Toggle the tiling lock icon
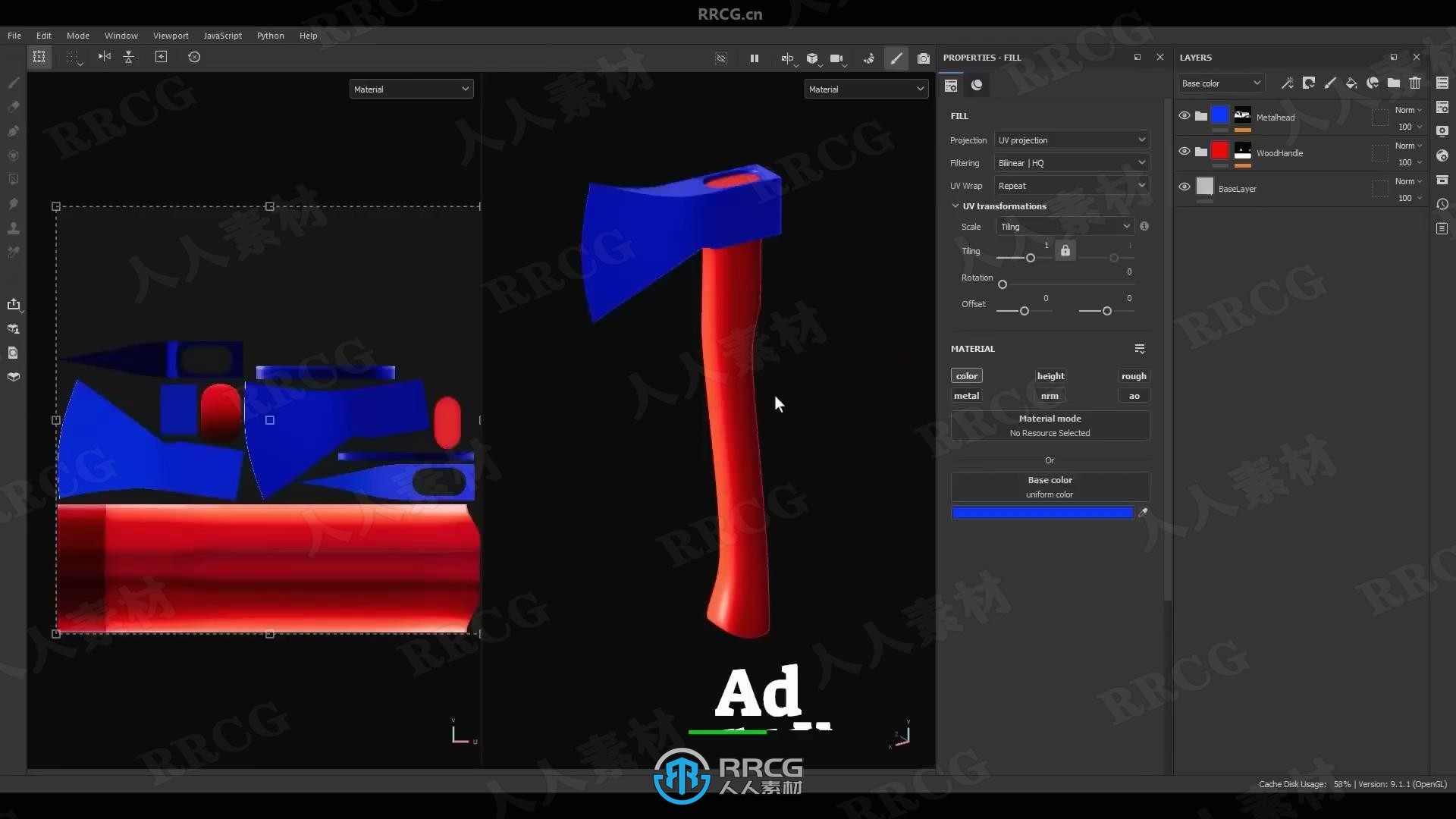Screen dimensions: 1456x819 (1065, 250)
